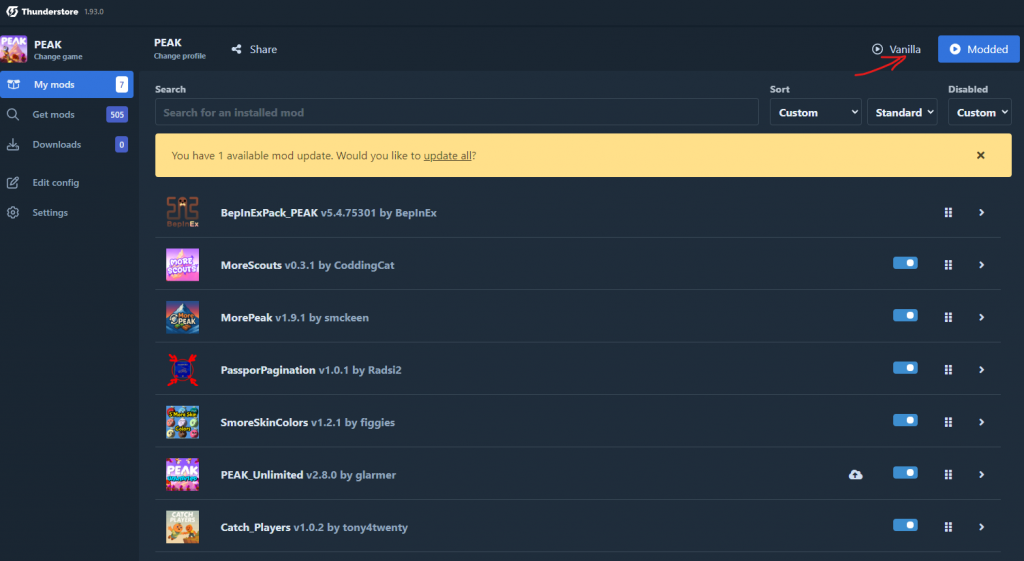
Task: Expand the MorePeak row chevron
Action: point(982,317)
